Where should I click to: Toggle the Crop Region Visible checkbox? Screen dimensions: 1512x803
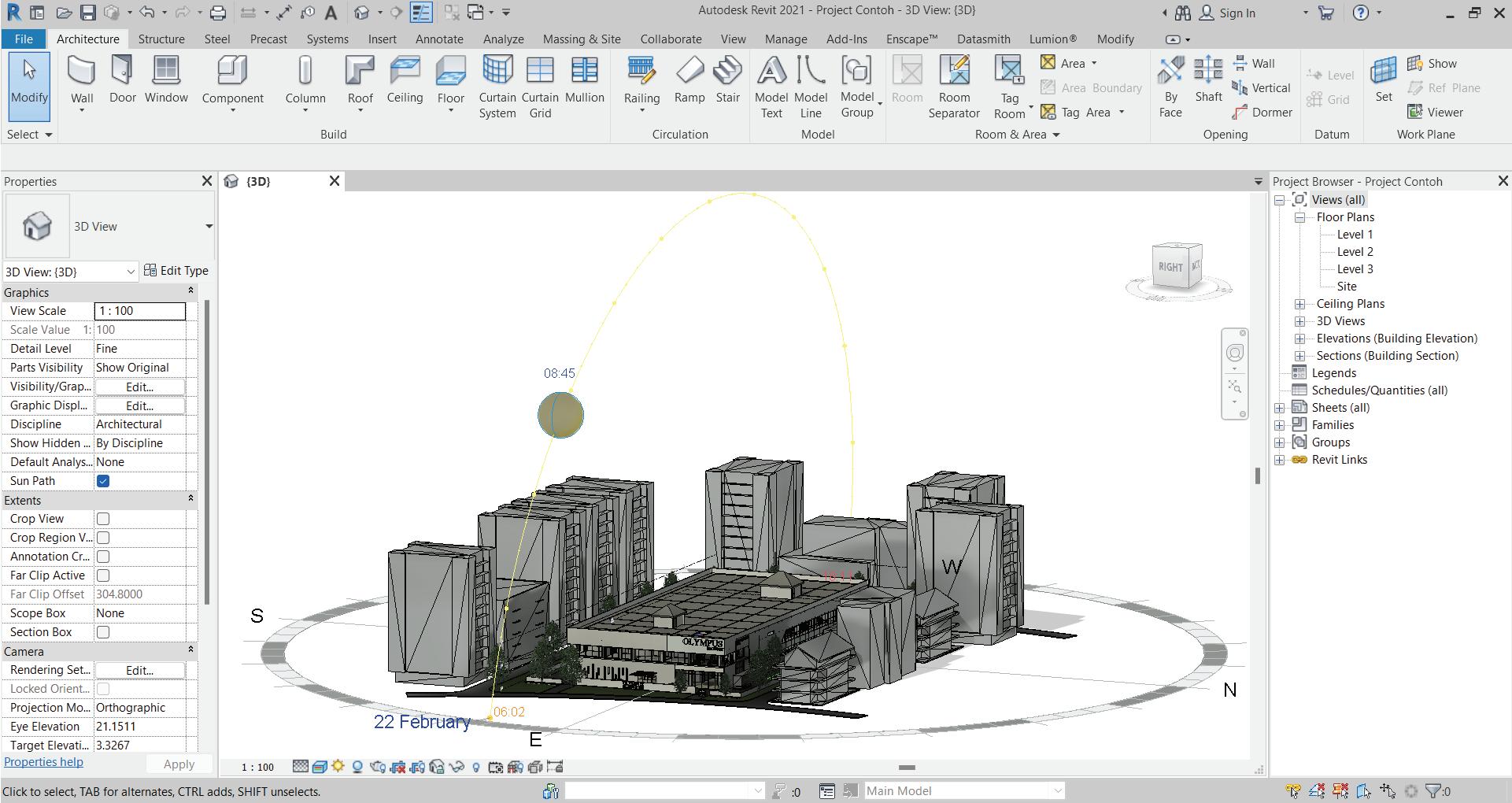pyautogui.click(x=103, y=538)
